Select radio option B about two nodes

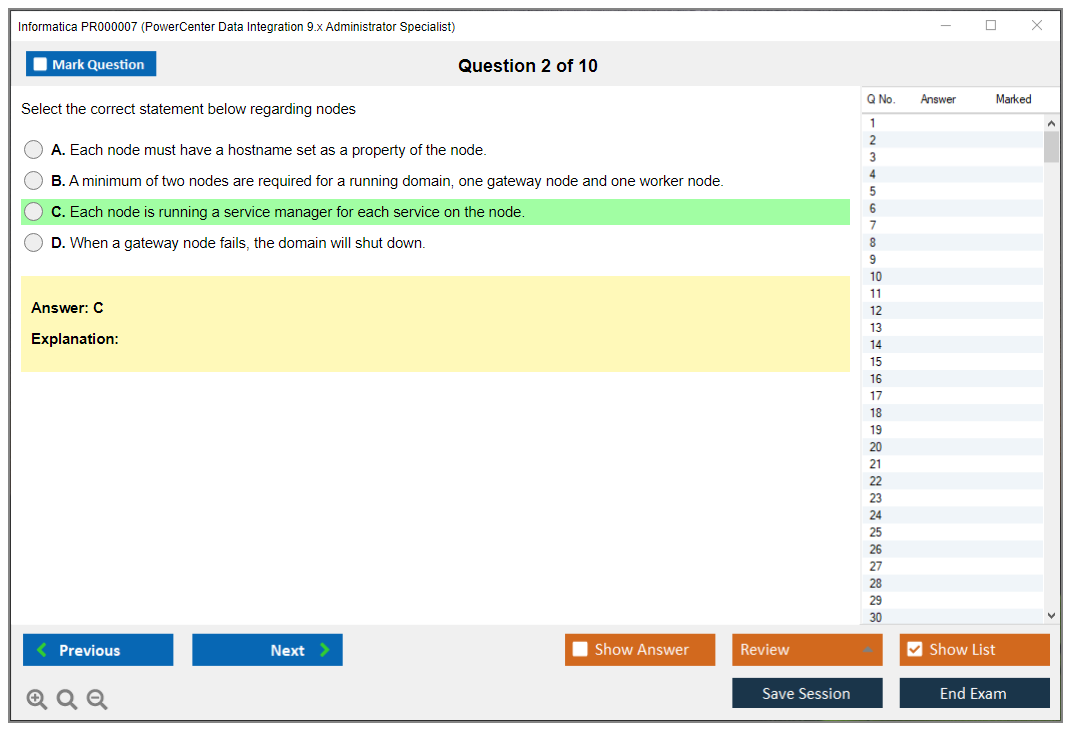(x=34, y=181)
